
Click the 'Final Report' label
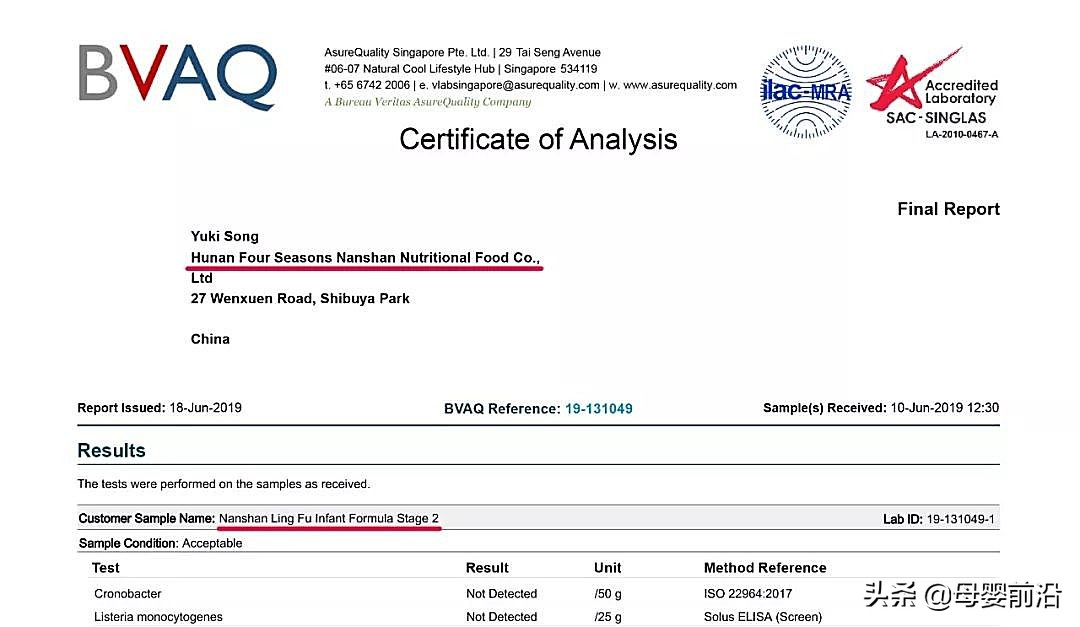pos(948,209)
